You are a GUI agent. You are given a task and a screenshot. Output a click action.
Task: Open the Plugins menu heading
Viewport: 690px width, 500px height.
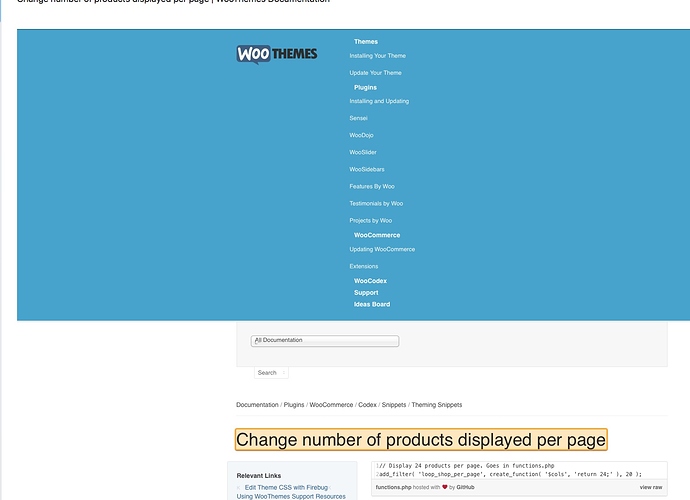[x=365, y=88]
